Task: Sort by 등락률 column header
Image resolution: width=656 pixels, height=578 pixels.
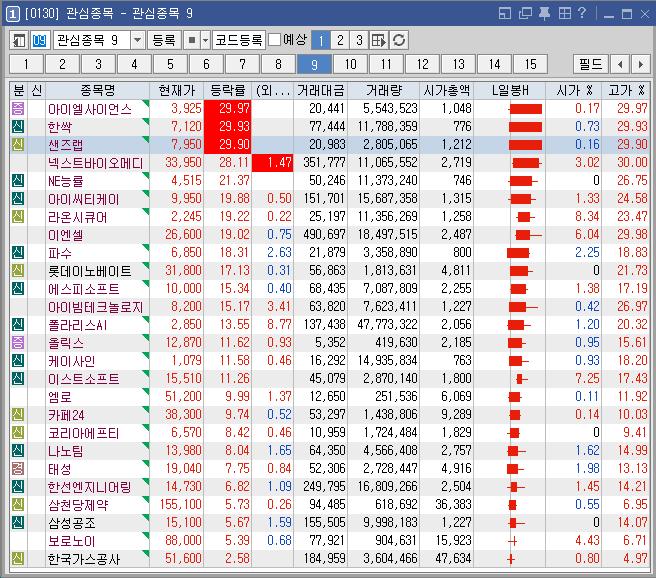Action: click(x=228, y=90)
